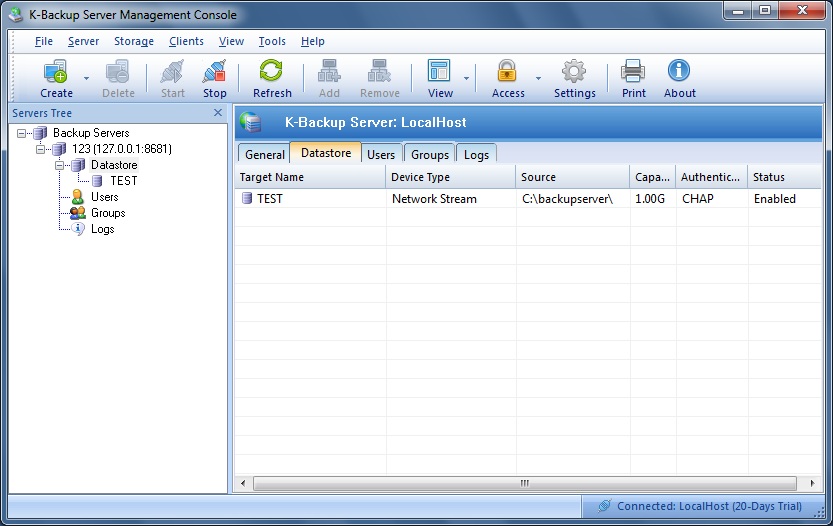Select Backup Servers in tree

click(91, 133)
